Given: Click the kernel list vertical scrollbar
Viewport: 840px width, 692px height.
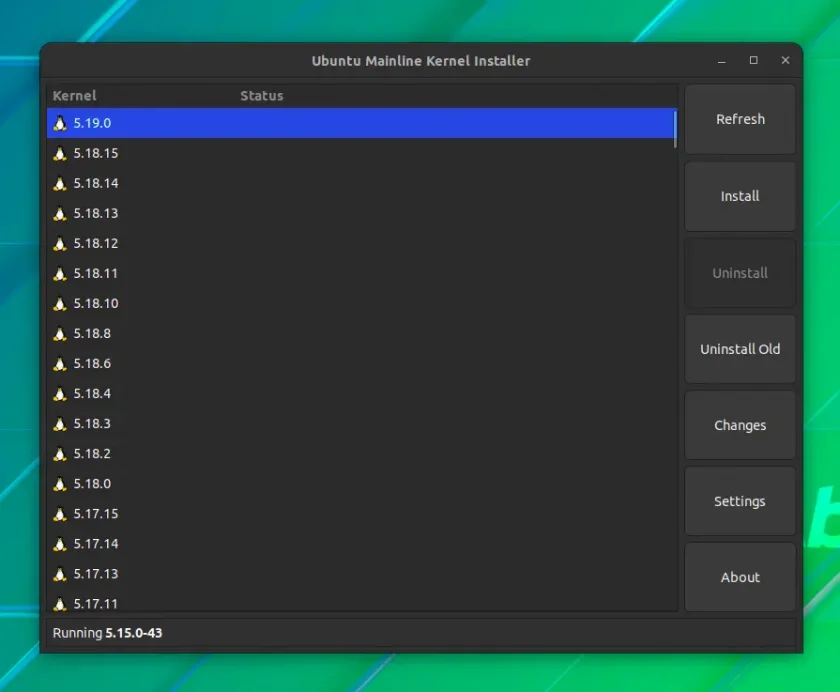Looking at the screenshot, I should click(x=675, y=129).
